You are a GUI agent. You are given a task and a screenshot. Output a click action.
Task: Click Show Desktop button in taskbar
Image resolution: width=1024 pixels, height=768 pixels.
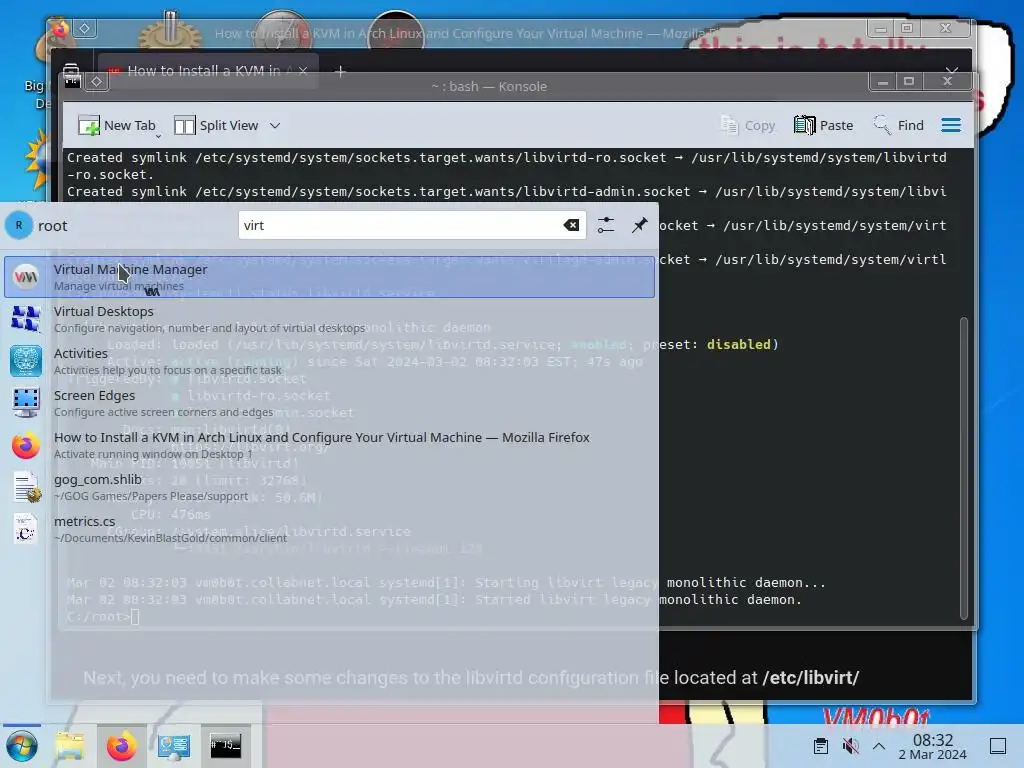(x=998, y=746)
